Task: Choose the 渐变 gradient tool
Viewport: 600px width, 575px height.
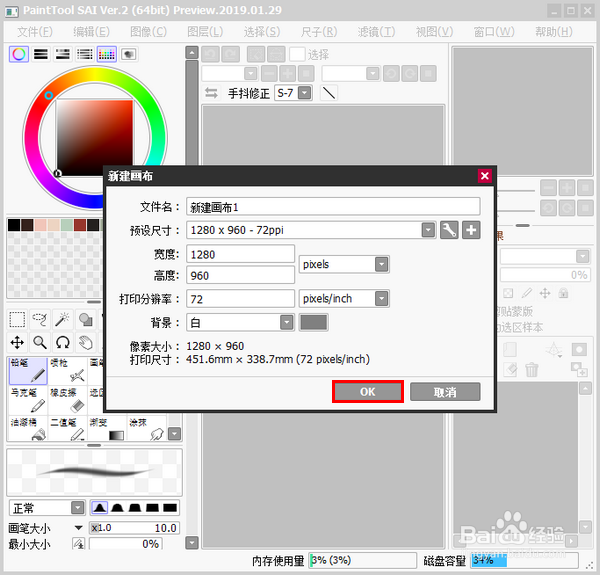Action: tap(107, 428)
